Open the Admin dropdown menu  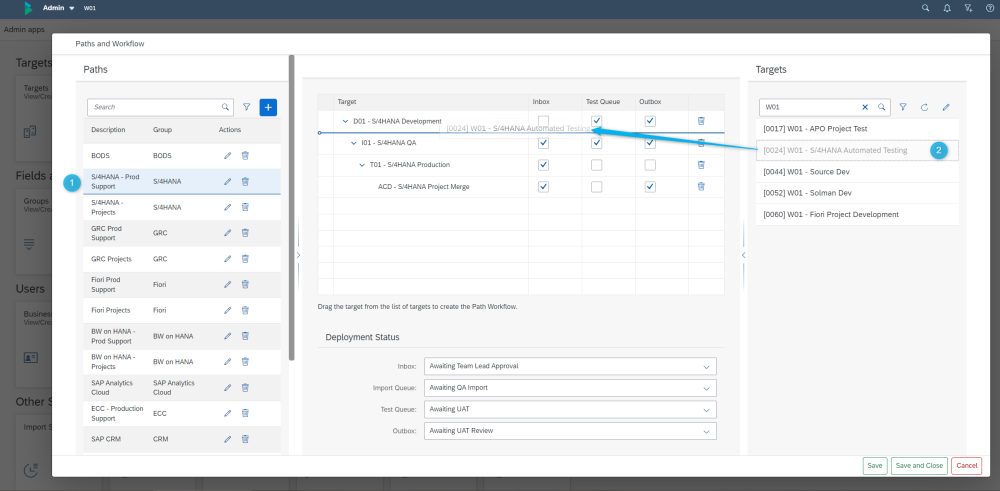click(x=59, y=8)
